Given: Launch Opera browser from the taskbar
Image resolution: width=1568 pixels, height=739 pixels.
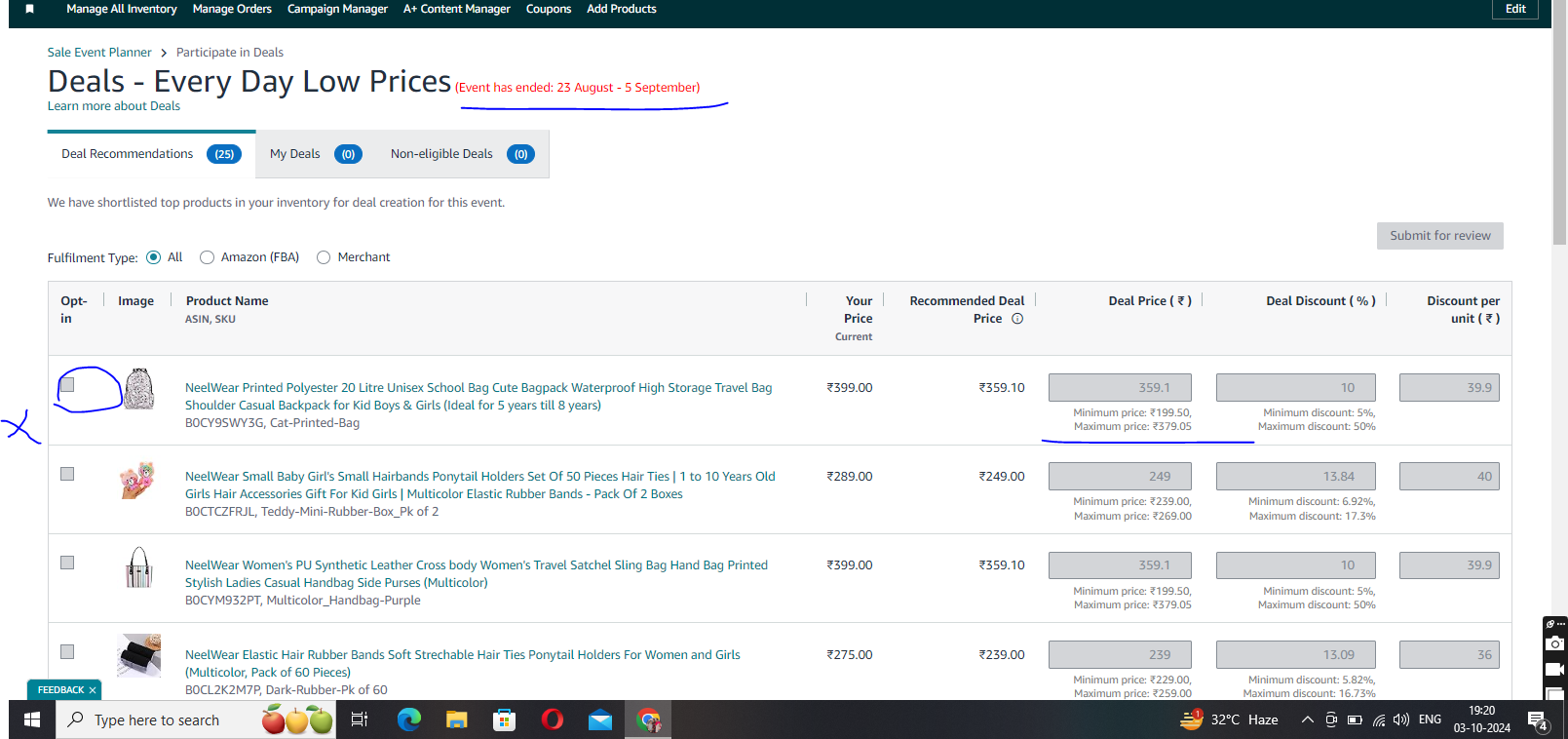Looking at the screenshot, I should 553,720.
